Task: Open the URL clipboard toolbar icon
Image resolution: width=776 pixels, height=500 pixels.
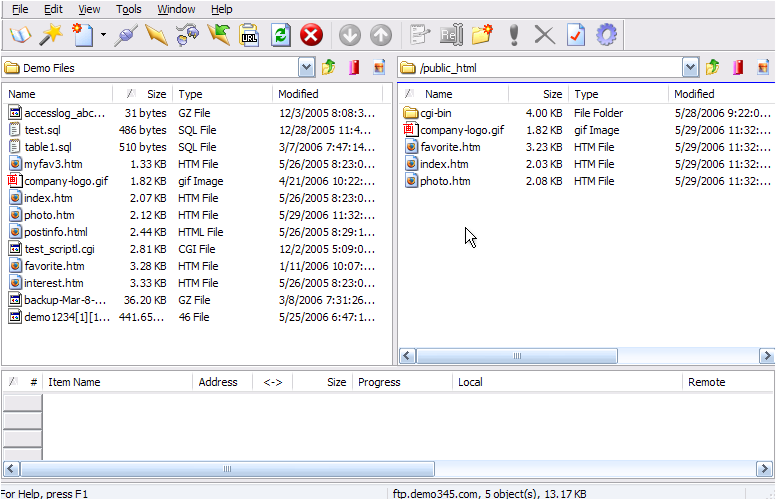Action: (x=250, y=35)
